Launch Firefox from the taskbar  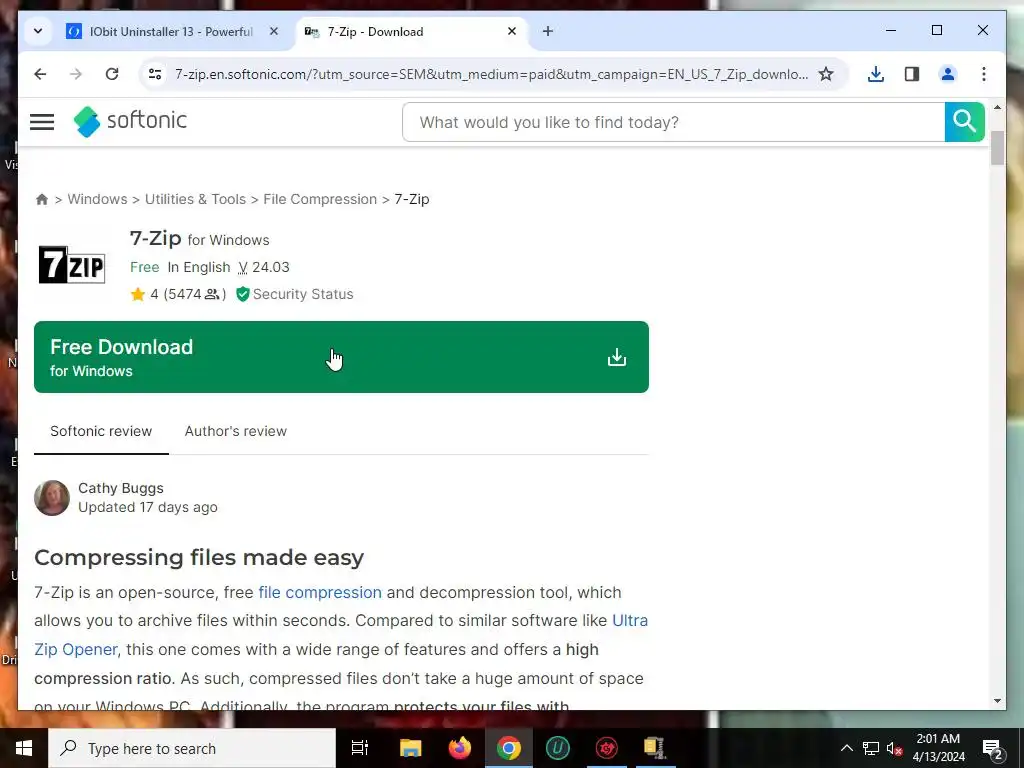coord(460,748)
